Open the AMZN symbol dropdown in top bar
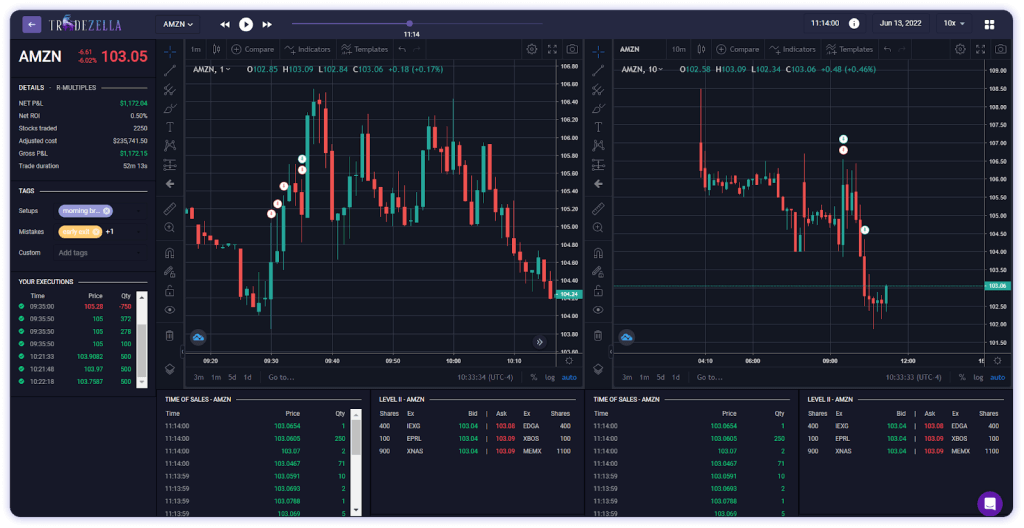Screen dimensions: 1024x528 point(178,23)
